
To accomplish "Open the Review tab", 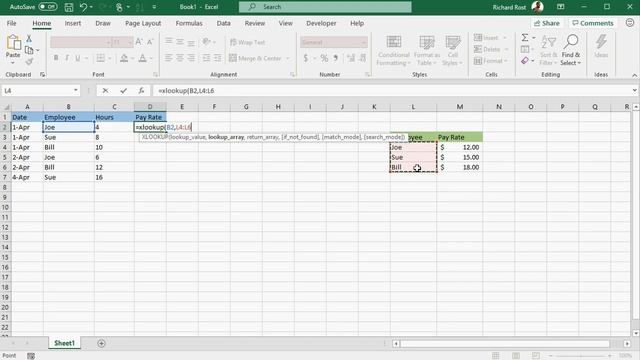I will [x=255, y=23].
